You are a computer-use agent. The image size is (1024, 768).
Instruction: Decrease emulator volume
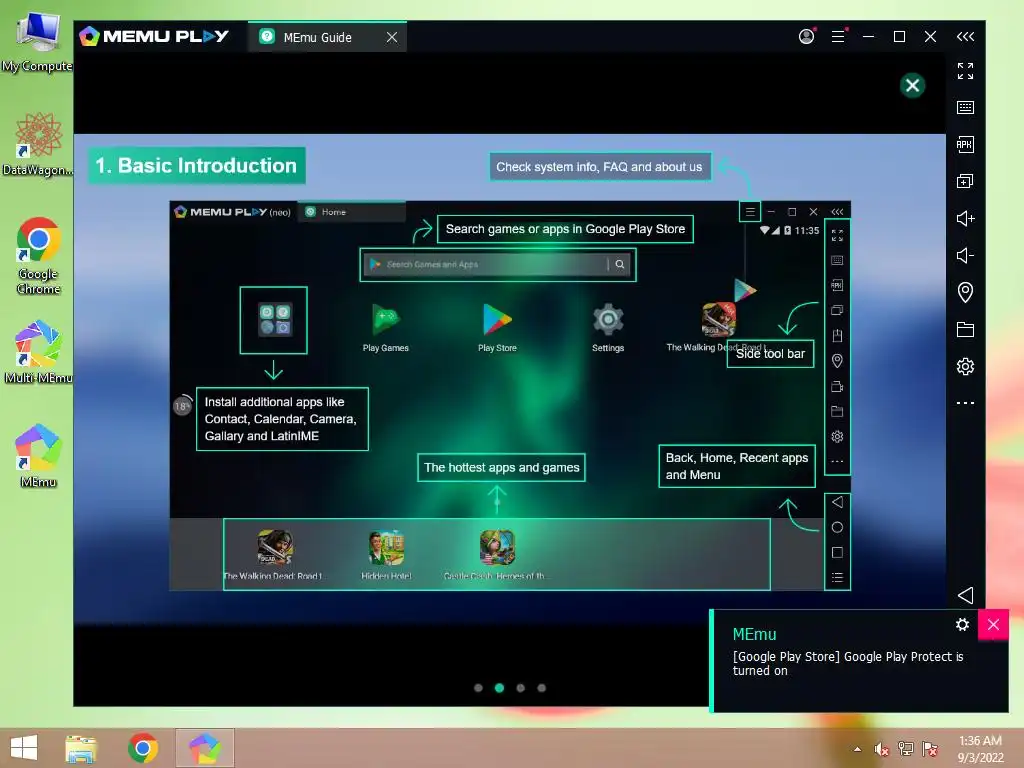965,255
